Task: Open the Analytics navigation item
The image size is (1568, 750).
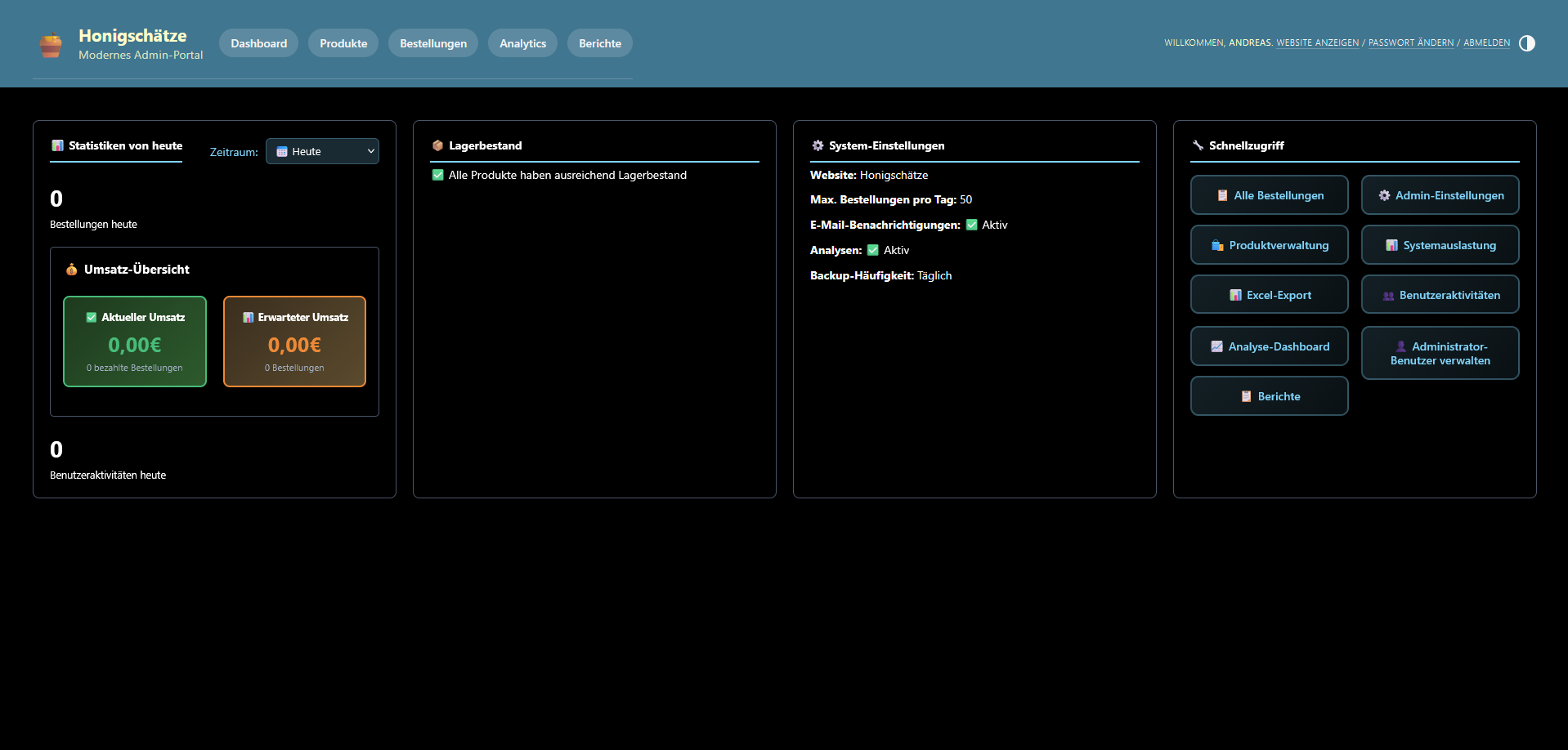Action: click(x=522, y=42)
